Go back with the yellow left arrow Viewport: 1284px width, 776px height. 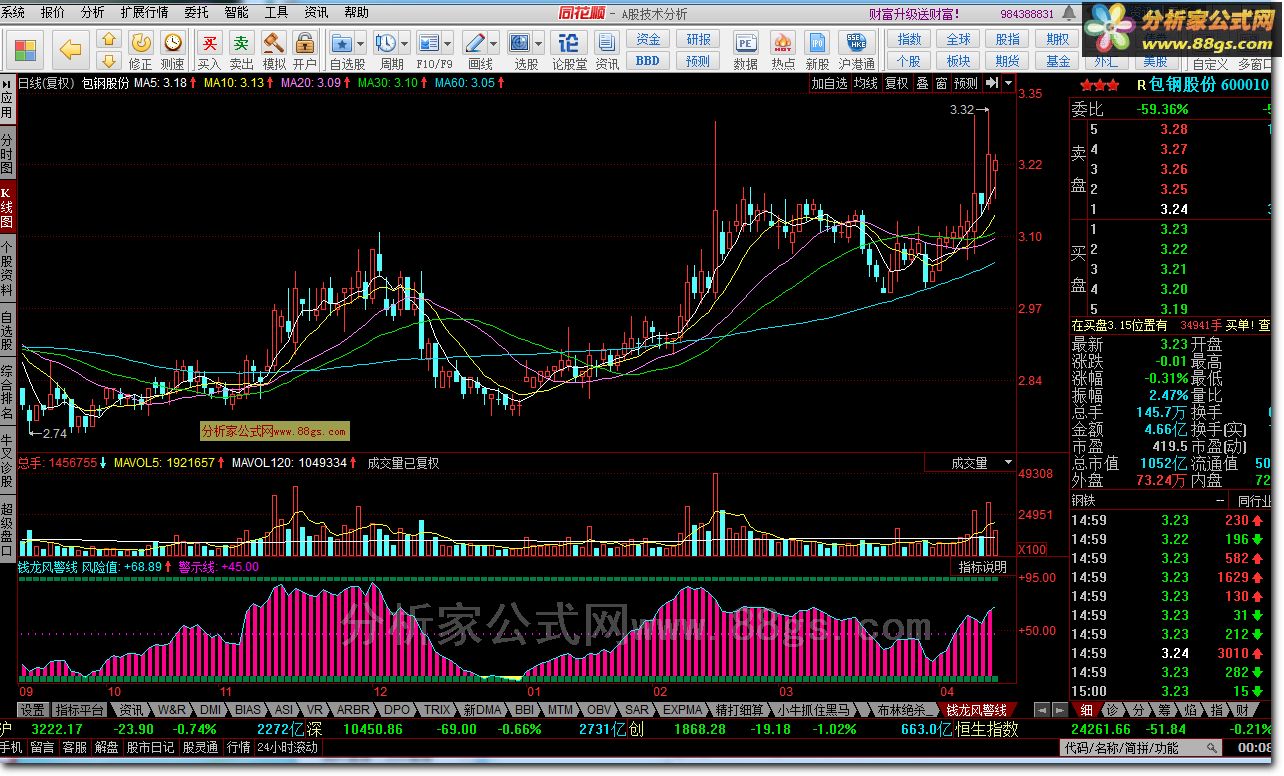point(70,49)
